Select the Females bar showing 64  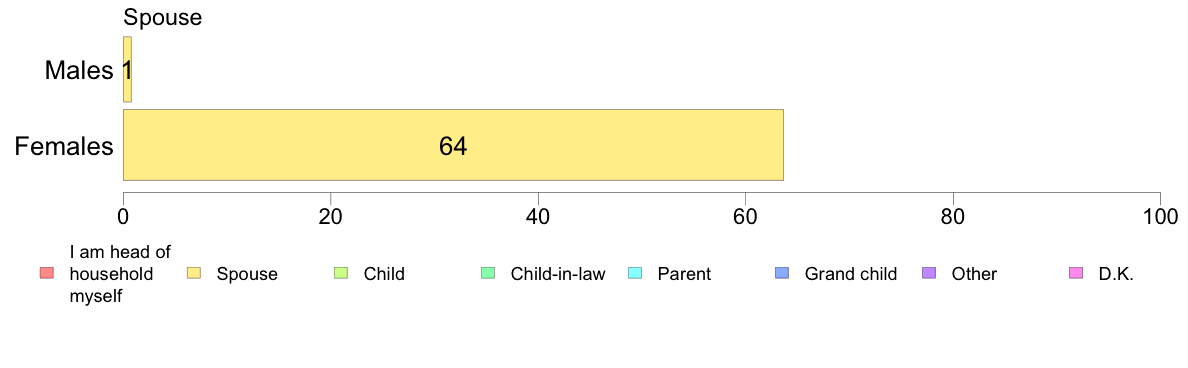coord(453,145)
